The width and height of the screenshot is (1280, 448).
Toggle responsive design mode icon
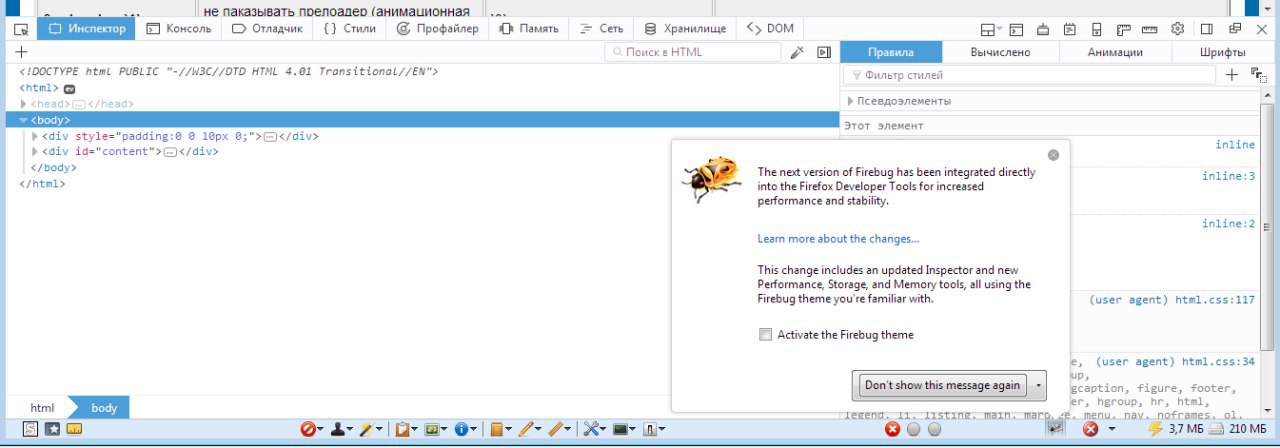point(1097,29)
